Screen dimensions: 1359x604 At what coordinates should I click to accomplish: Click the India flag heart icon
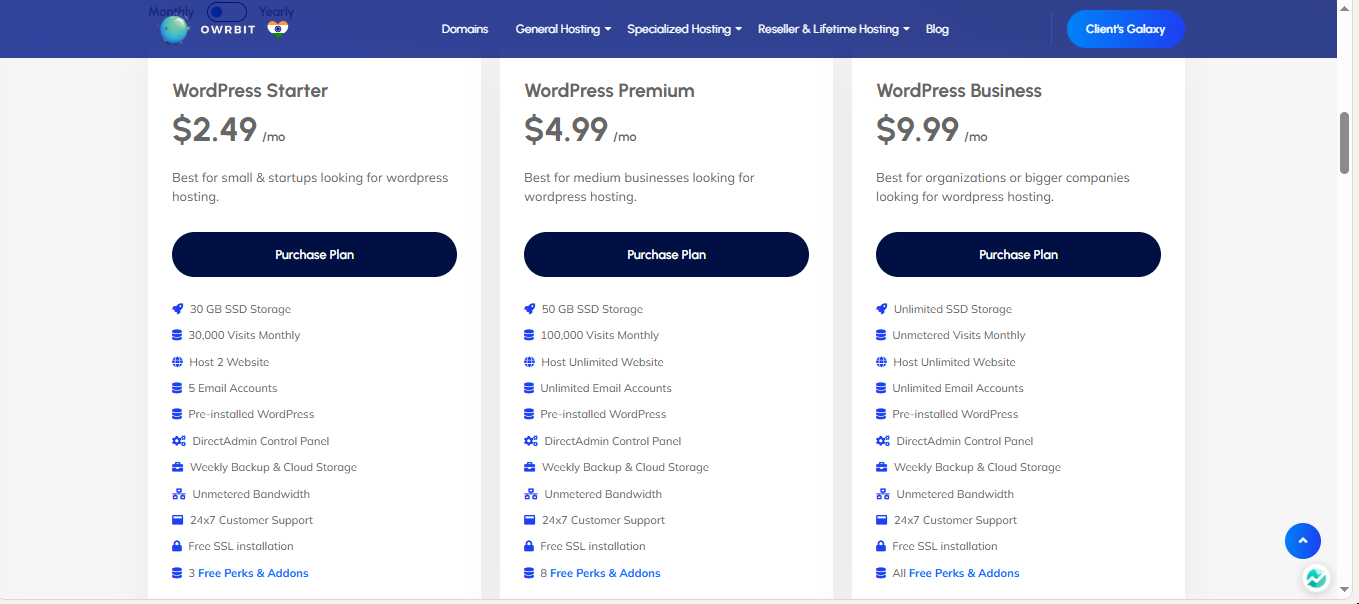tap(278, 28)
